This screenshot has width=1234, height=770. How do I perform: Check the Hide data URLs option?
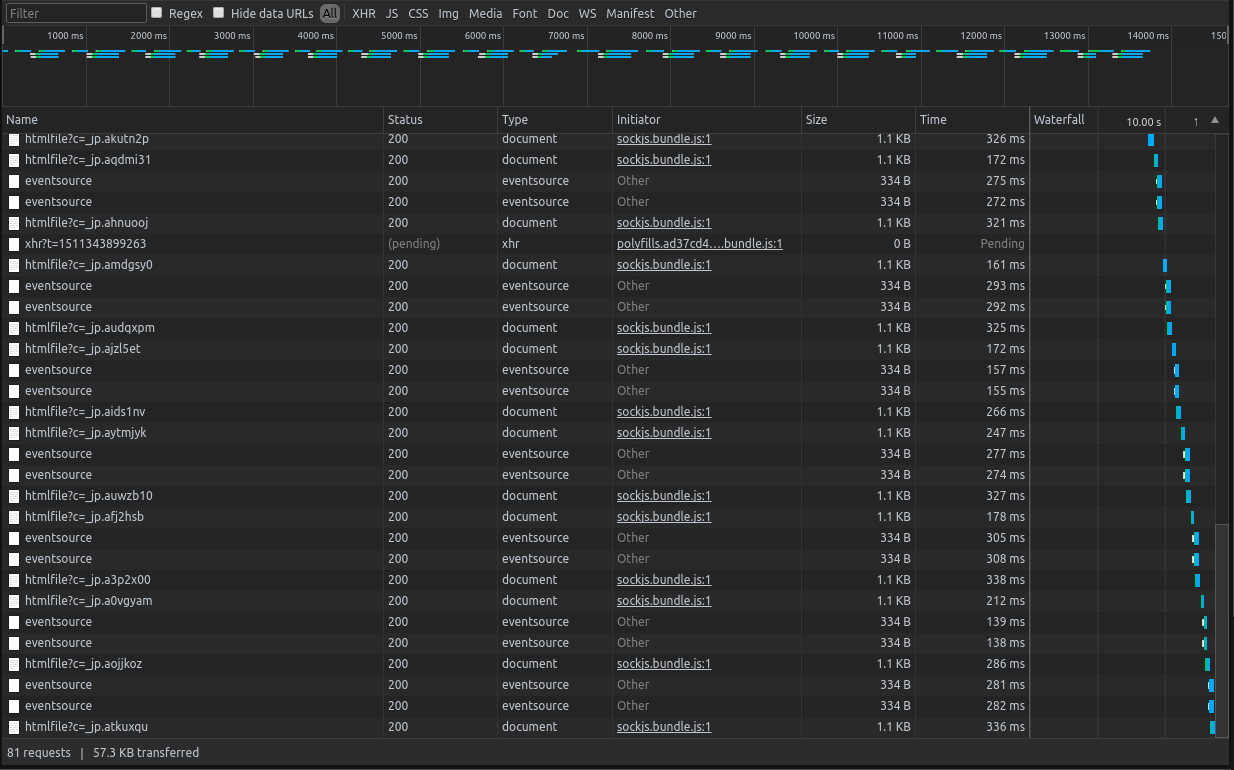click(218, 13)
